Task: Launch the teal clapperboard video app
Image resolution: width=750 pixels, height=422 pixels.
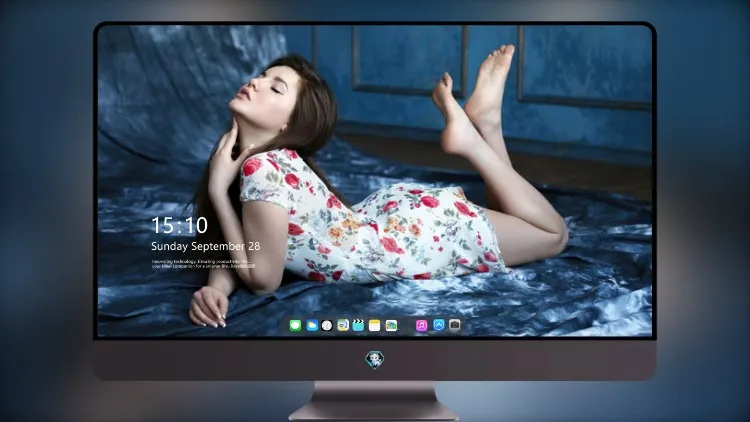Action: [x=359, y=326]
